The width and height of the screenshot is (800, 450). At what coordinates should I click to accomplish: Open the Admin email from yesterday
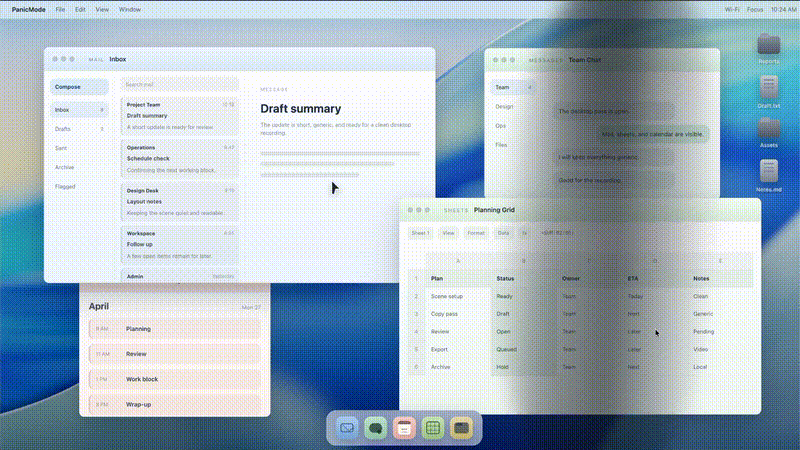[180, 276]
